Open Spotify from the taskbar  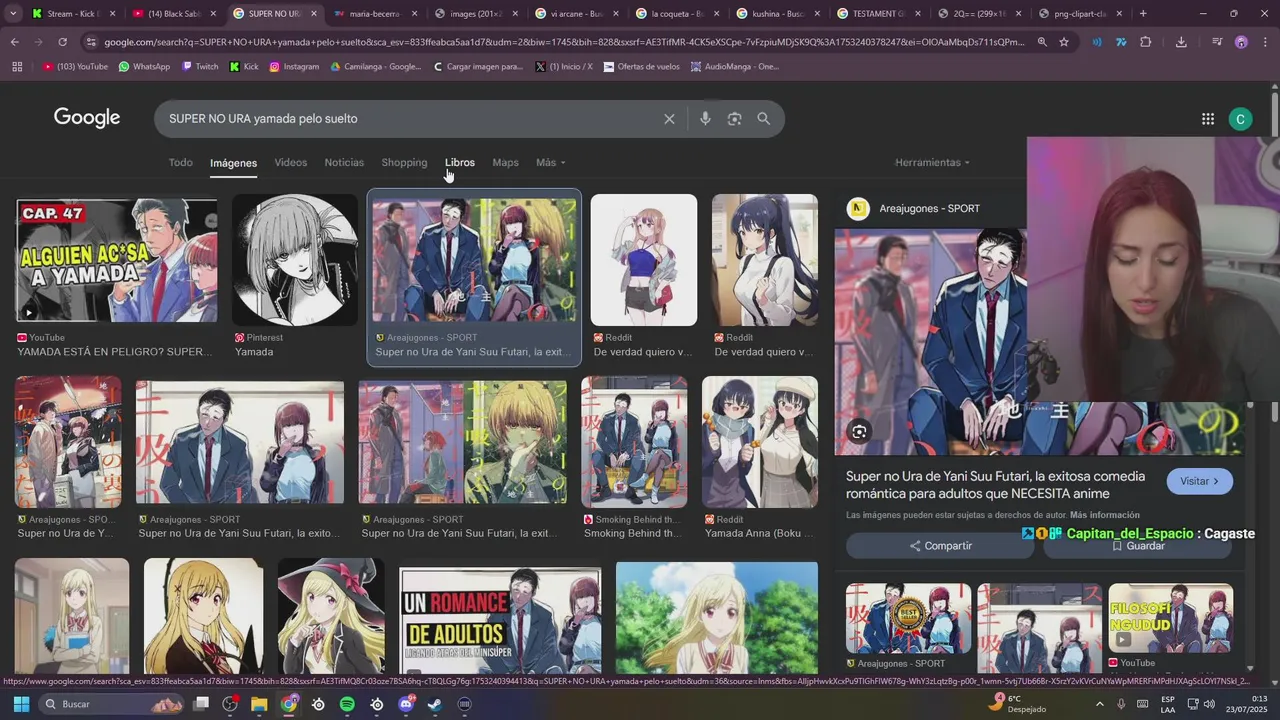tap(347, 704)
